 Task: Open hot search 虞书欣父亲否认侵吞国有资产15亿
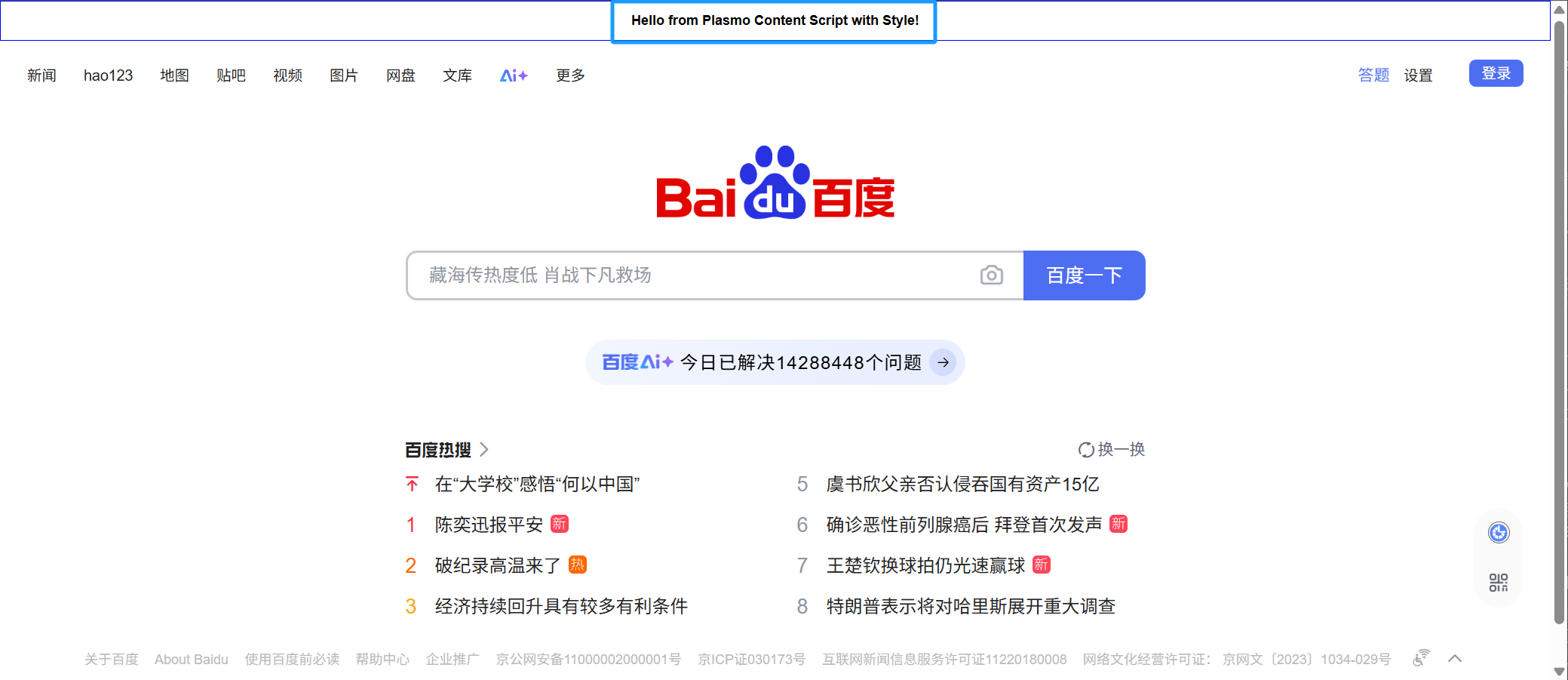coord(962,484)
